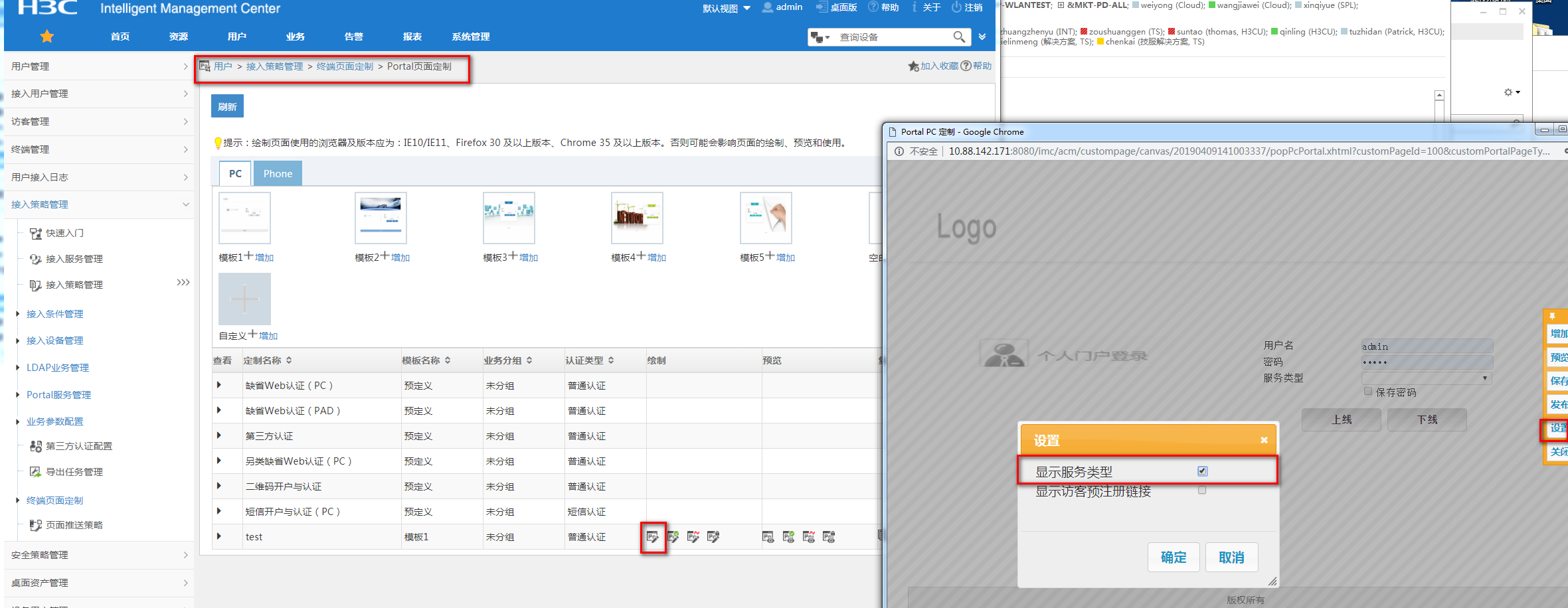Viewport: 1568px width, 608px height.
Task: Expand the 第三方认证 row
Action: pyautogui.click(x=219, y=435)
